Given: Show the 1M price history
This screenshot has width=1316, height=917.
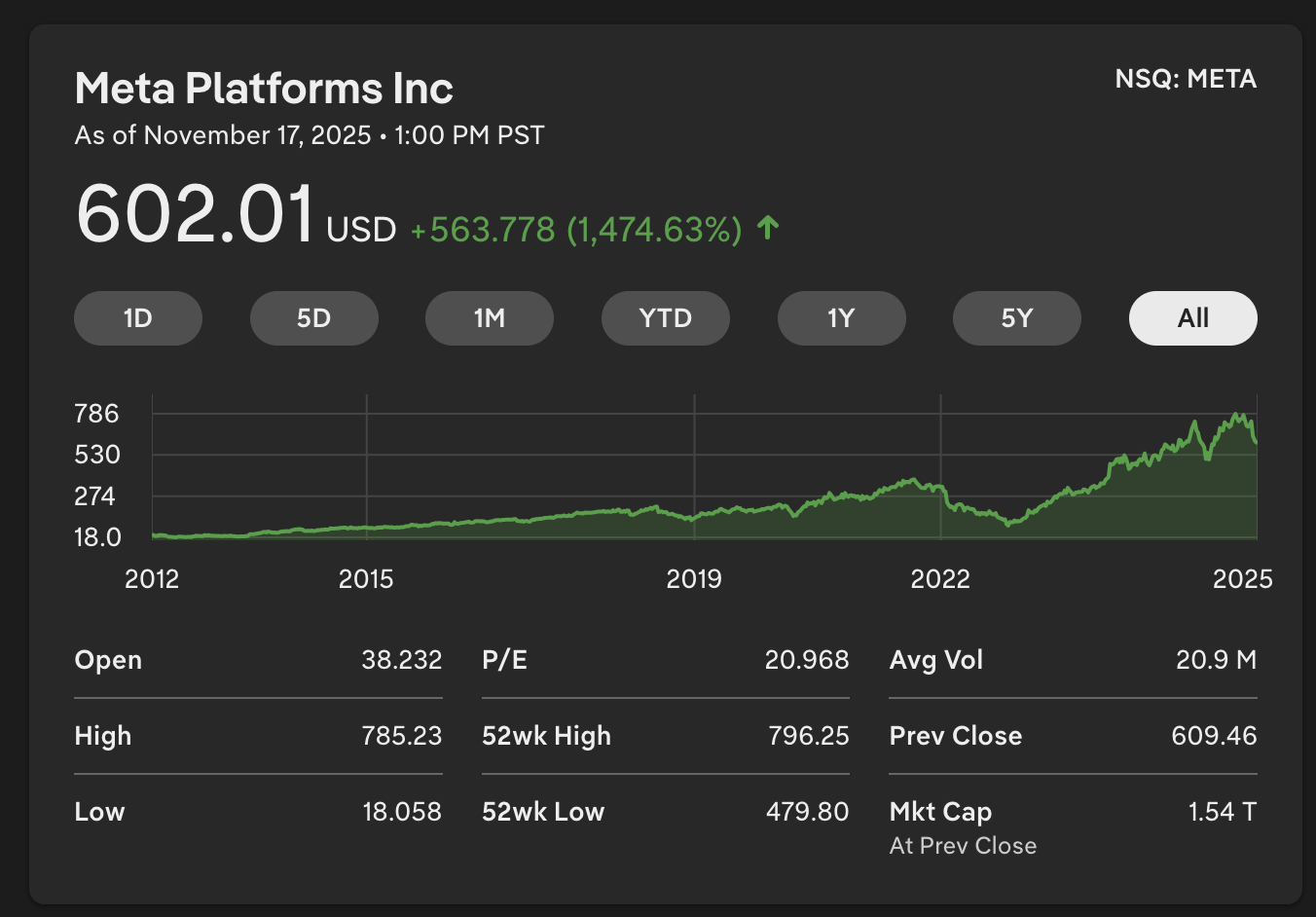Looking at the screenshot, I should (490, 318).
